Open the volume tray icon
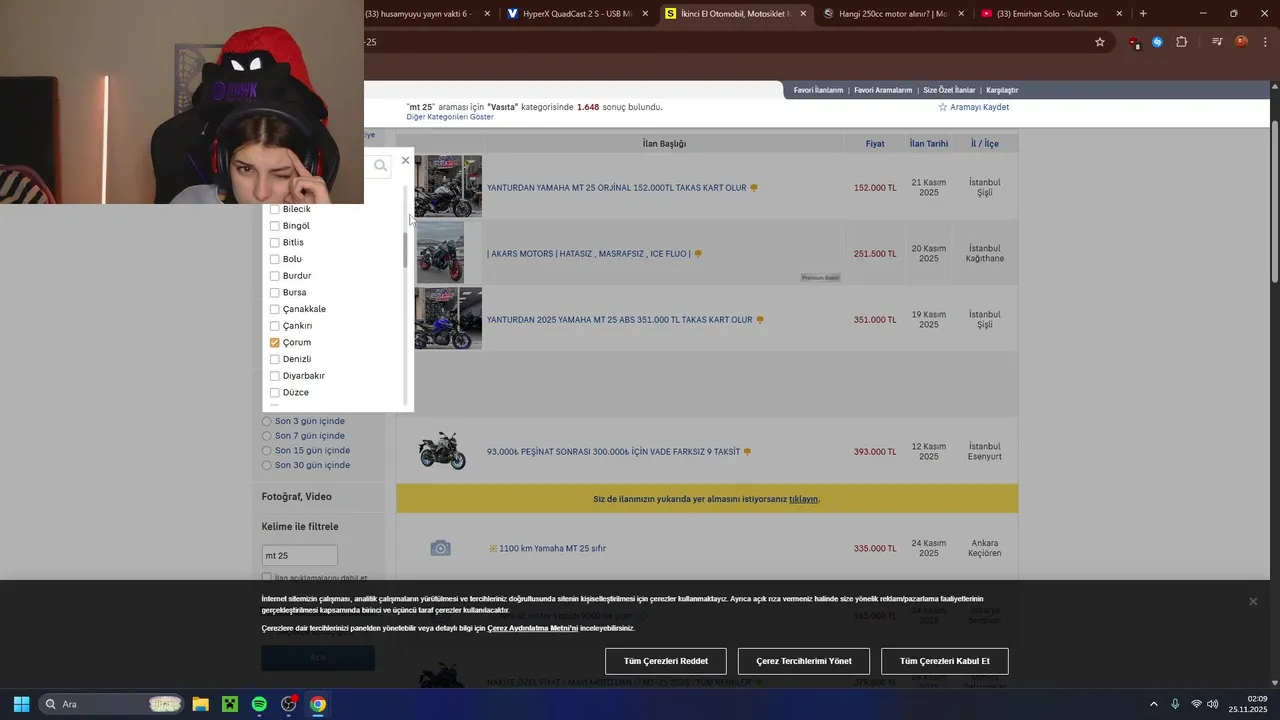This screenshot has width=1280, height=720. point(1213,704)
